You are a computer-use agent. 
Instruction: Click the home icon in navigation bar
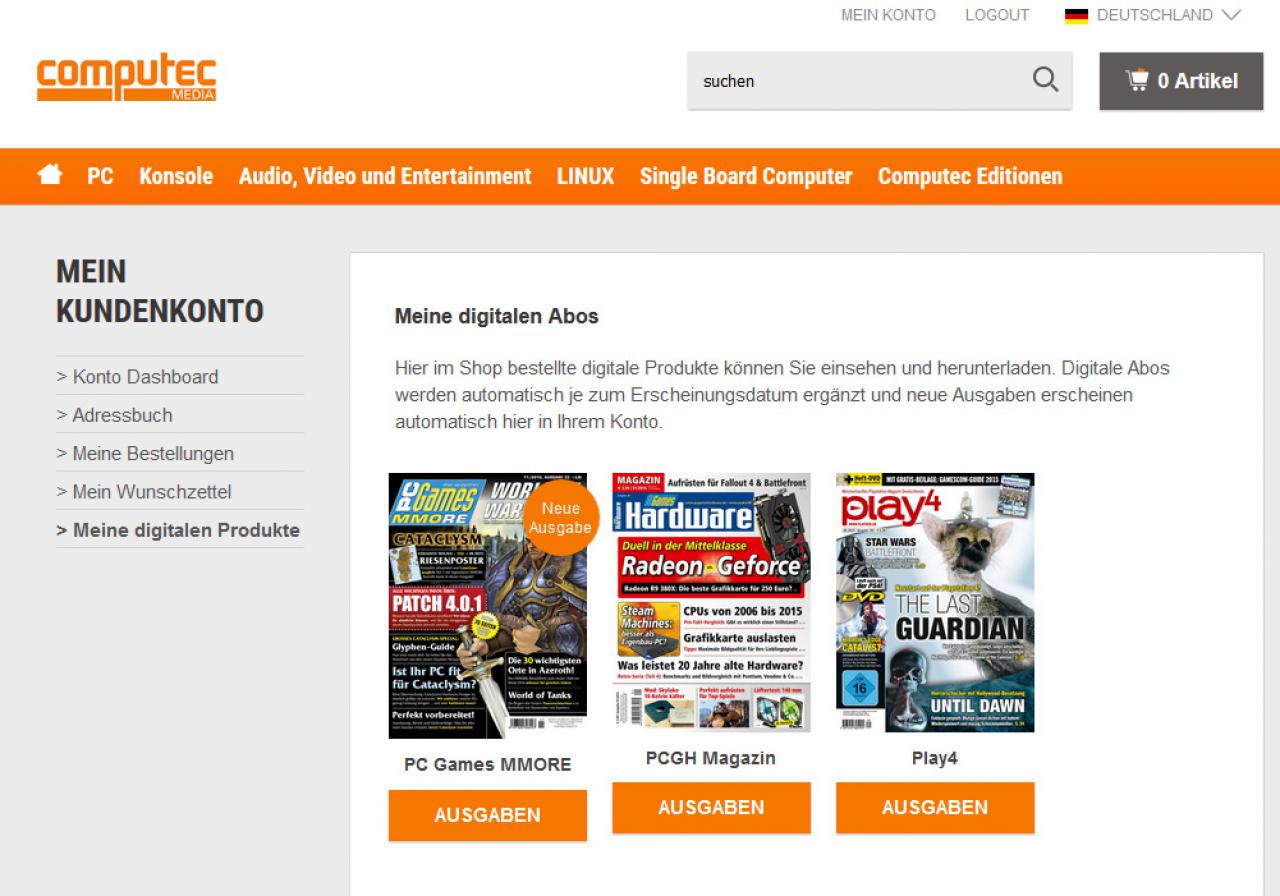point(50,175)
